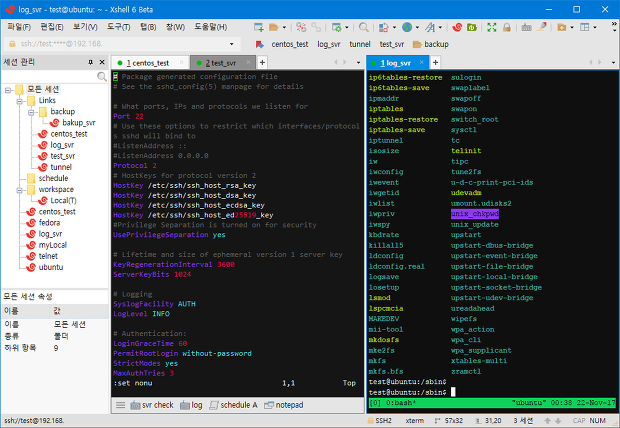Screen dimensions: 620x428
Task: Toggle the session manager pin icon
Action: pos(91,62)
